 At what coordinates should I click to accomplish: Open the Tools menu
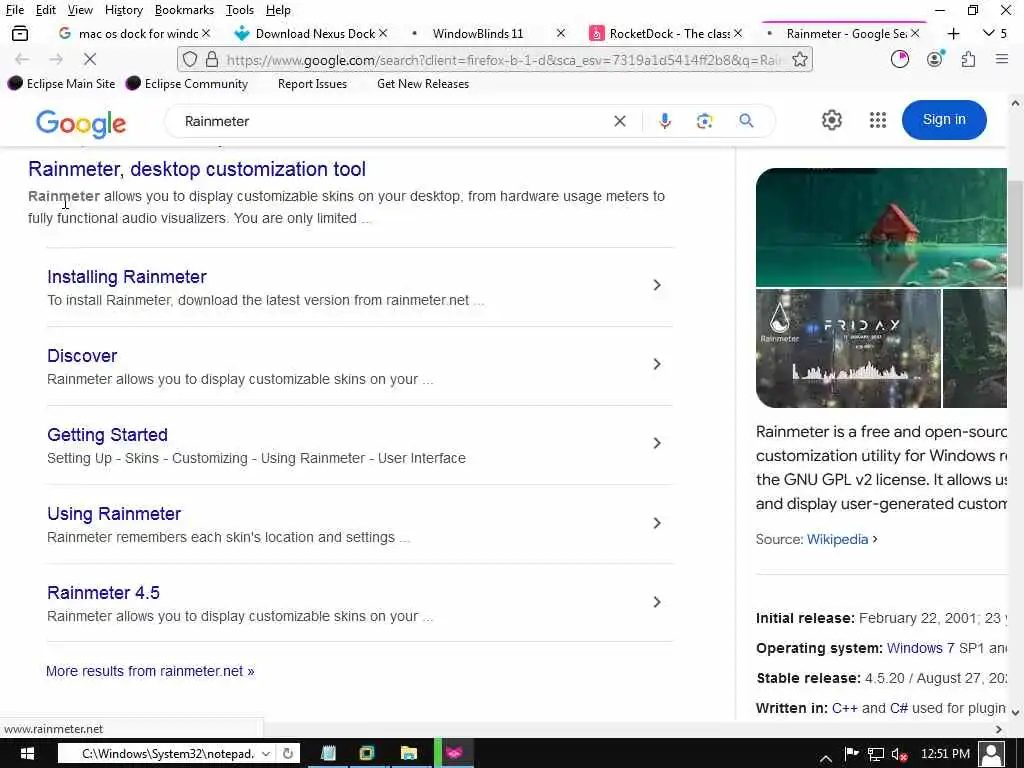pos(240,10)
